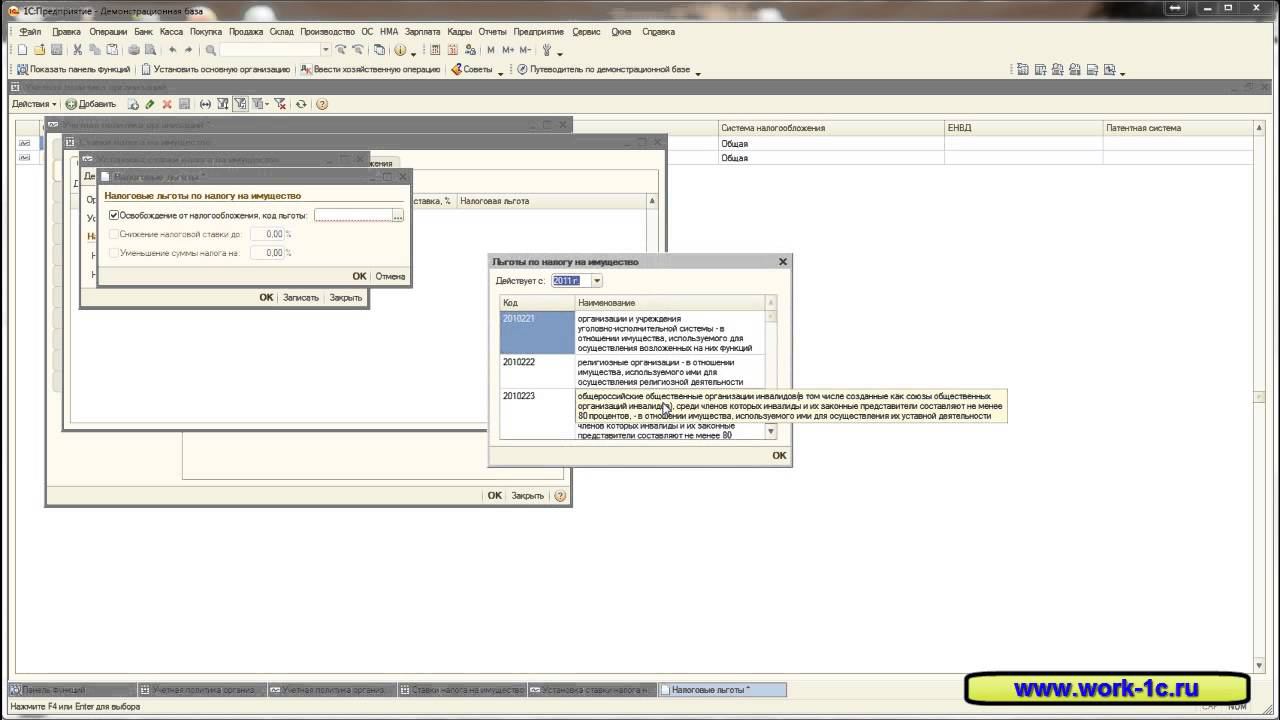Screen dimensions: 1280x720
Task: Click Ввести хозяйственную операцию button
Action: click(370, 70)
